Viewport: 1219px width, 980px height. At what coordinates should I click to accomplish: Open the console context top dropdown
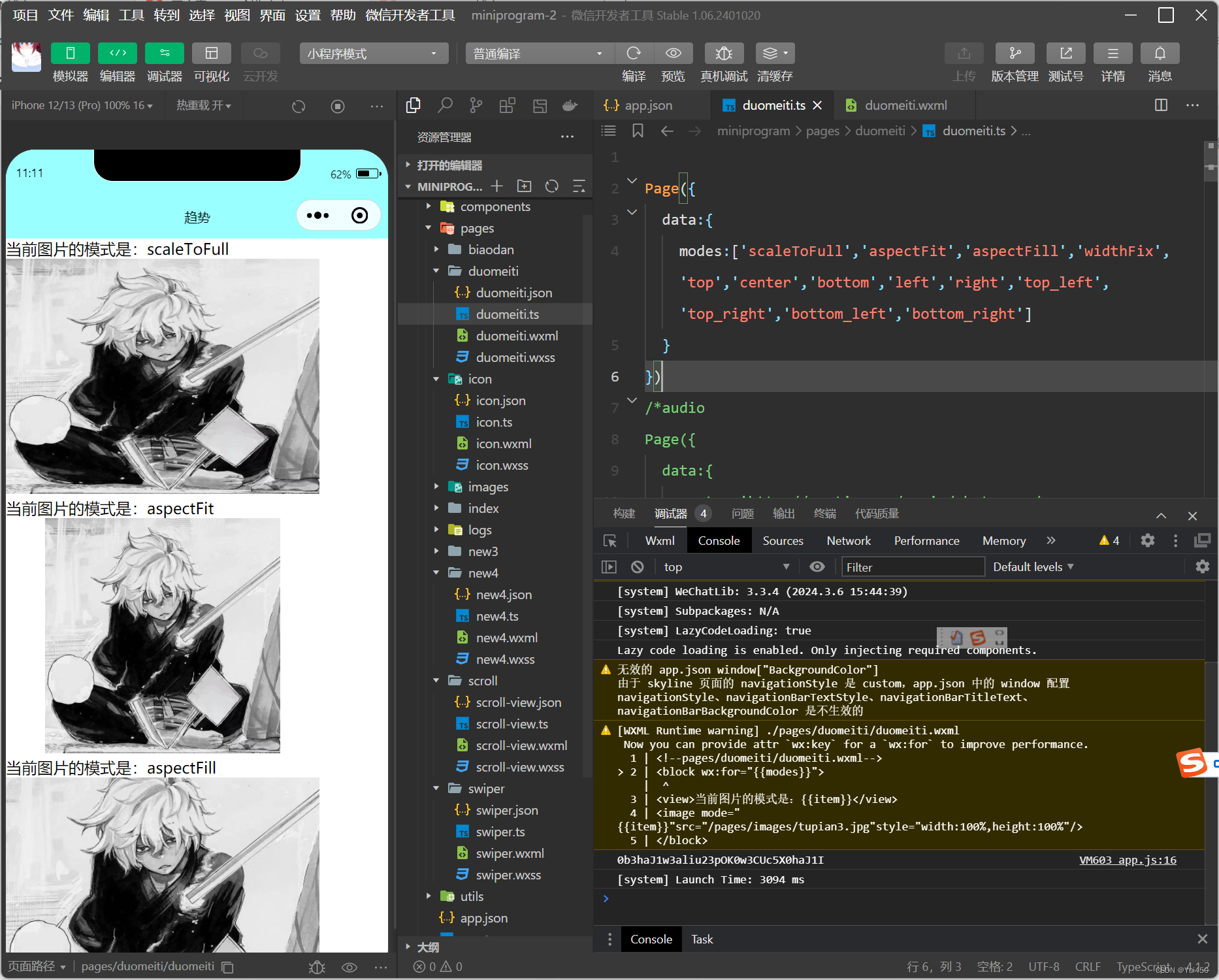pos(727,567)
